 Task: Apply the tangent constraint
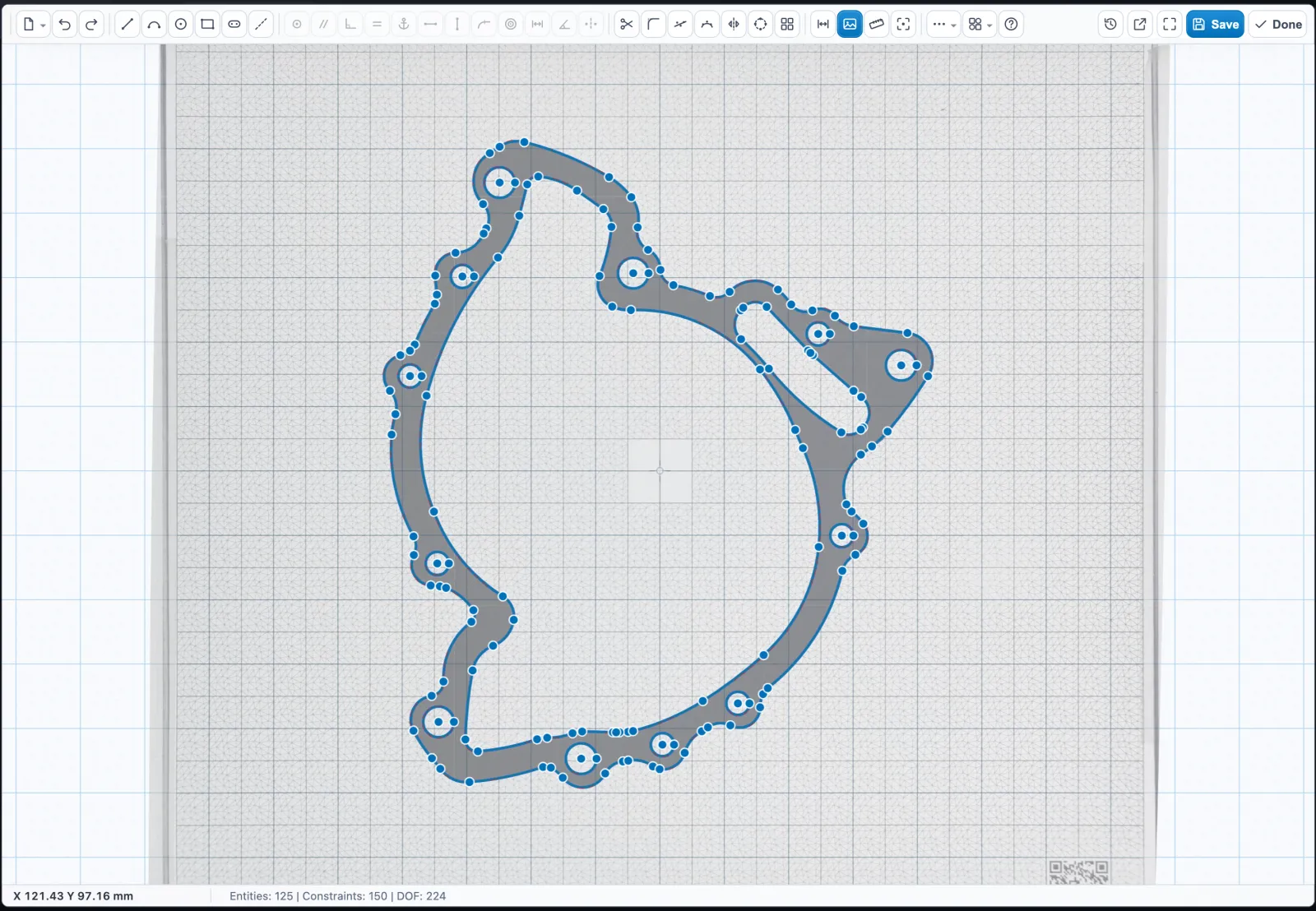click(x=484, y=25)
